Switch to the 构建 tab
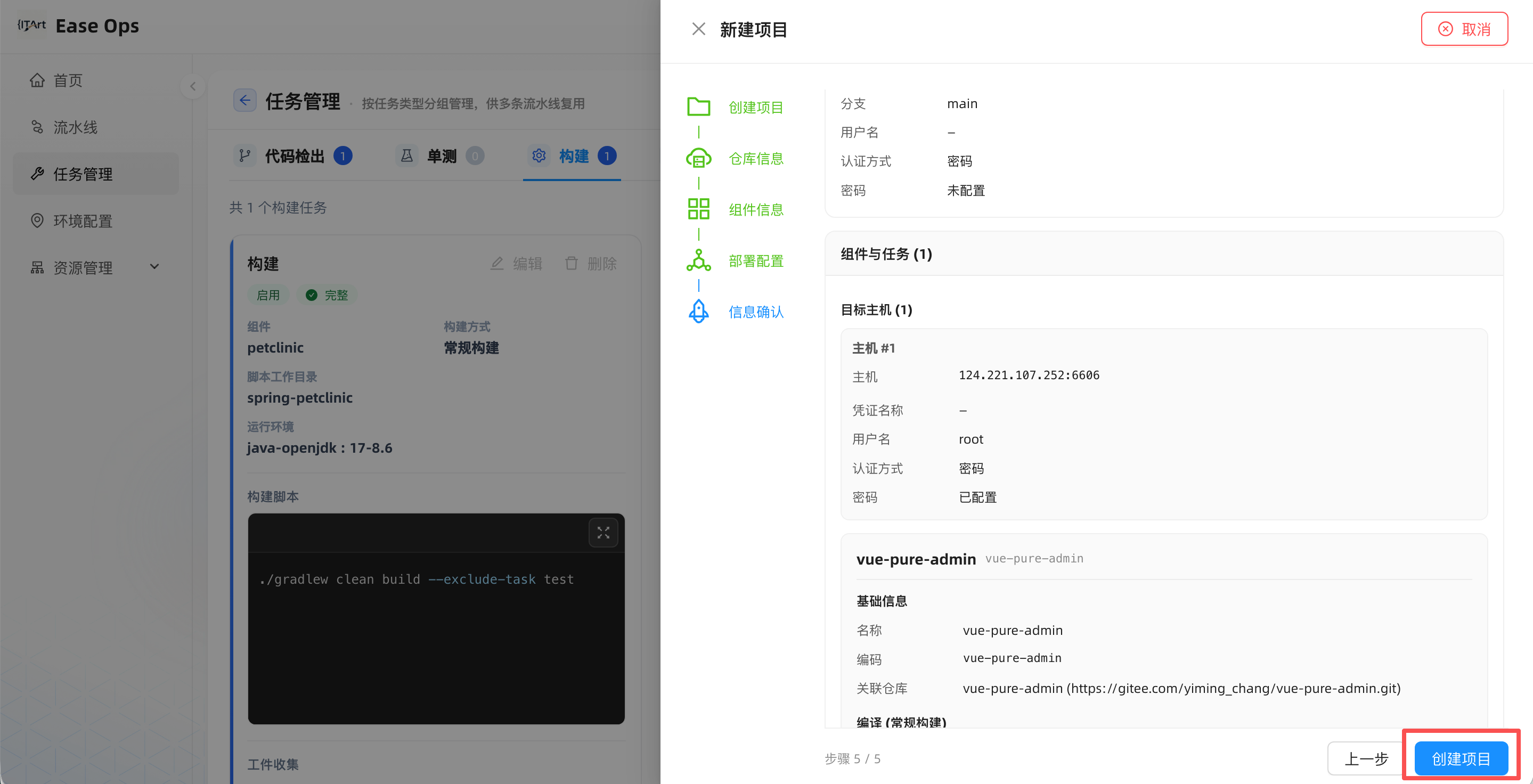1533x784 pixels. 572,157
